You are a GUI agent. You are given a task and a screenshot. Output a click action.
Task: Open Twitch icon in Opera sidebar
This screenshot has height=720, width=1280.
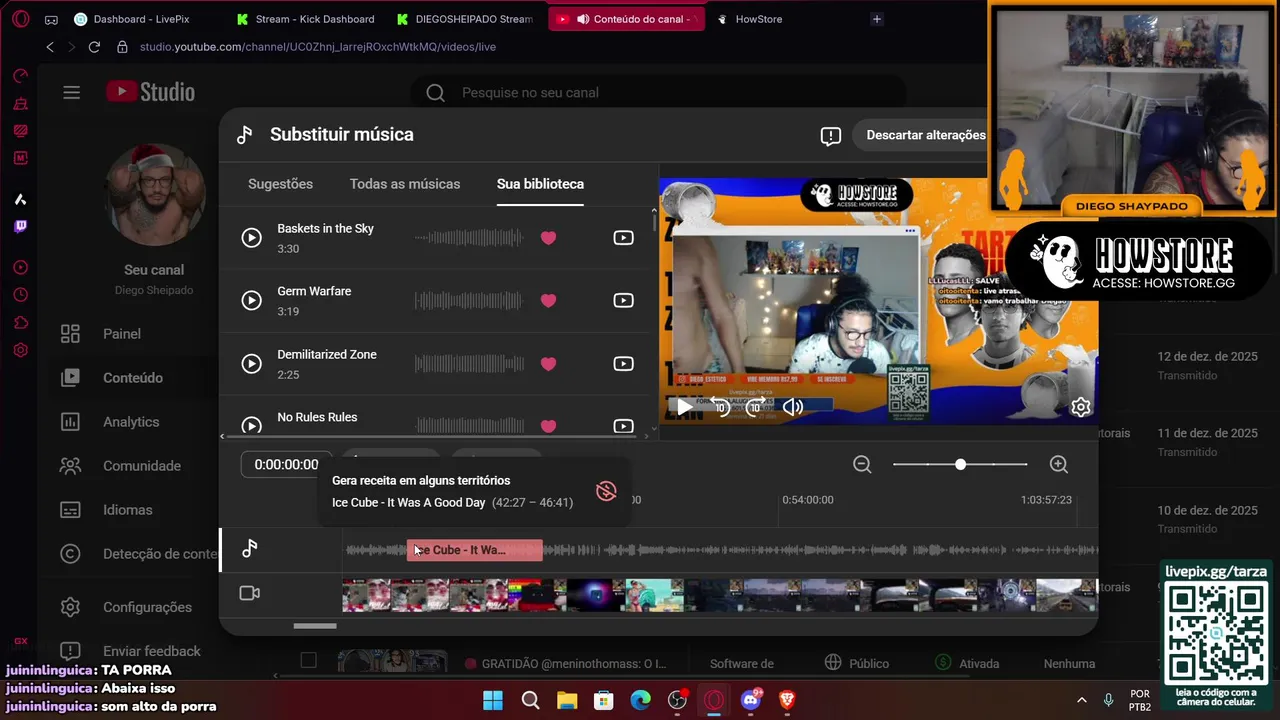tap(21, 226)
